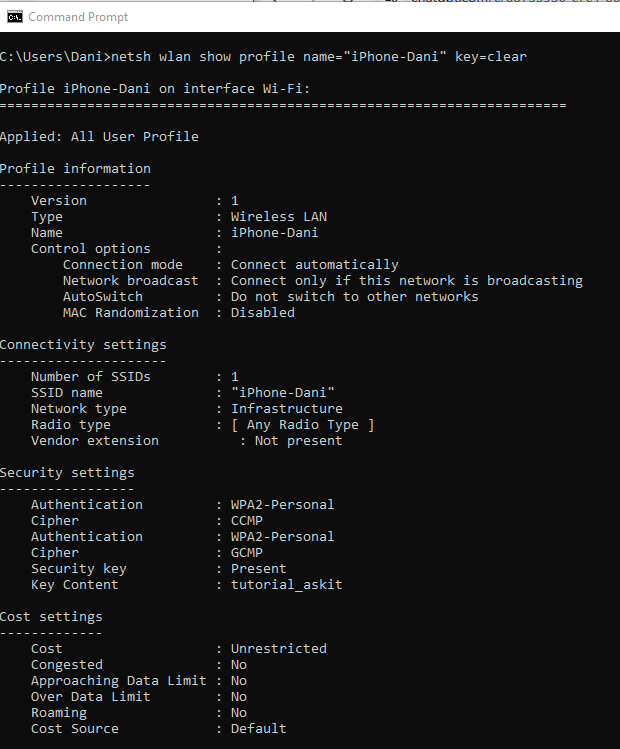Open the Command Prompt title bar icon menu
620x749 pixels.
pyautogui.click(x=15, y=17)
